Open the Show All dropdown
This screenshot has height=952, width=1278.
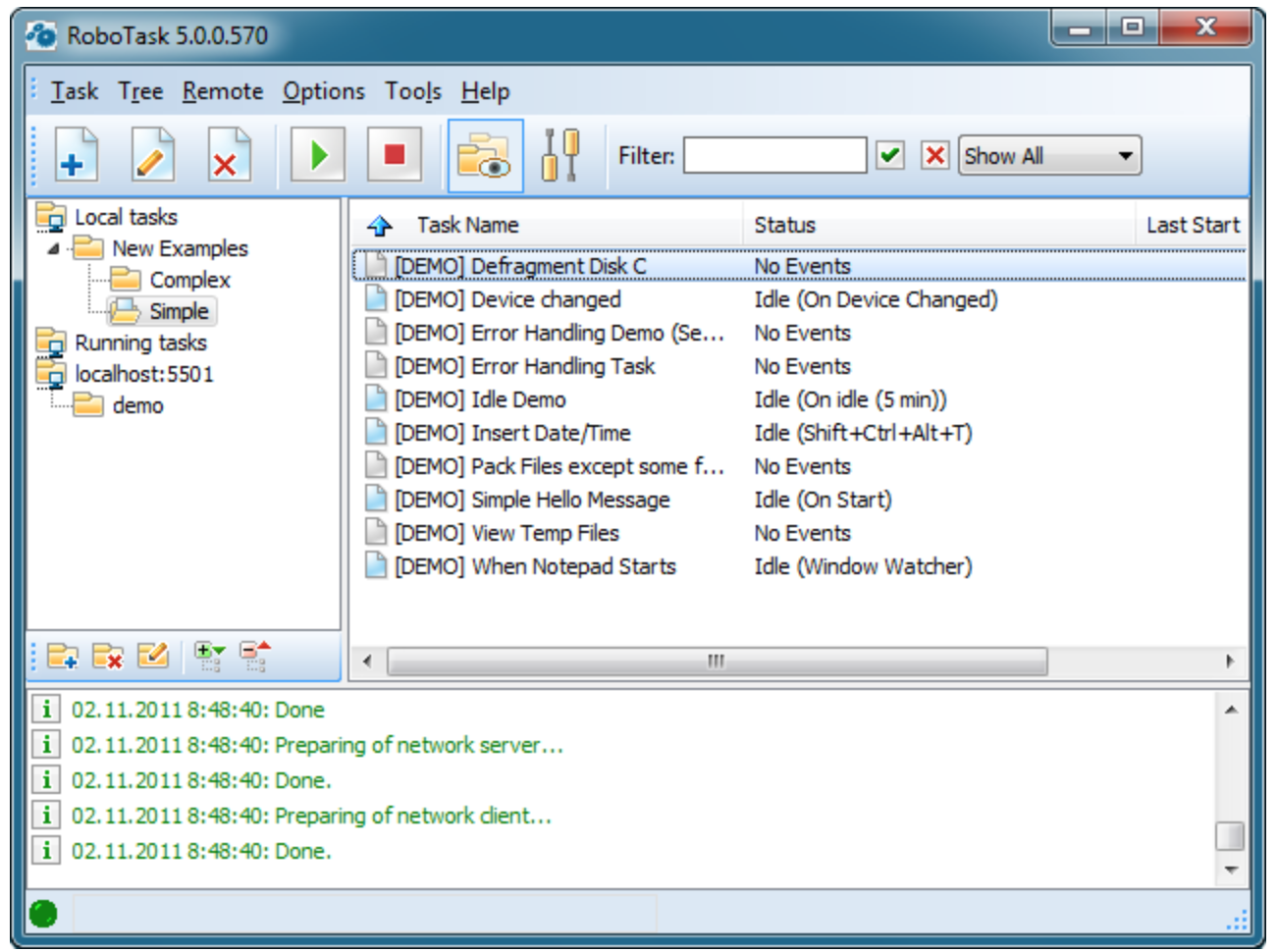click(x=1049, y=155)
